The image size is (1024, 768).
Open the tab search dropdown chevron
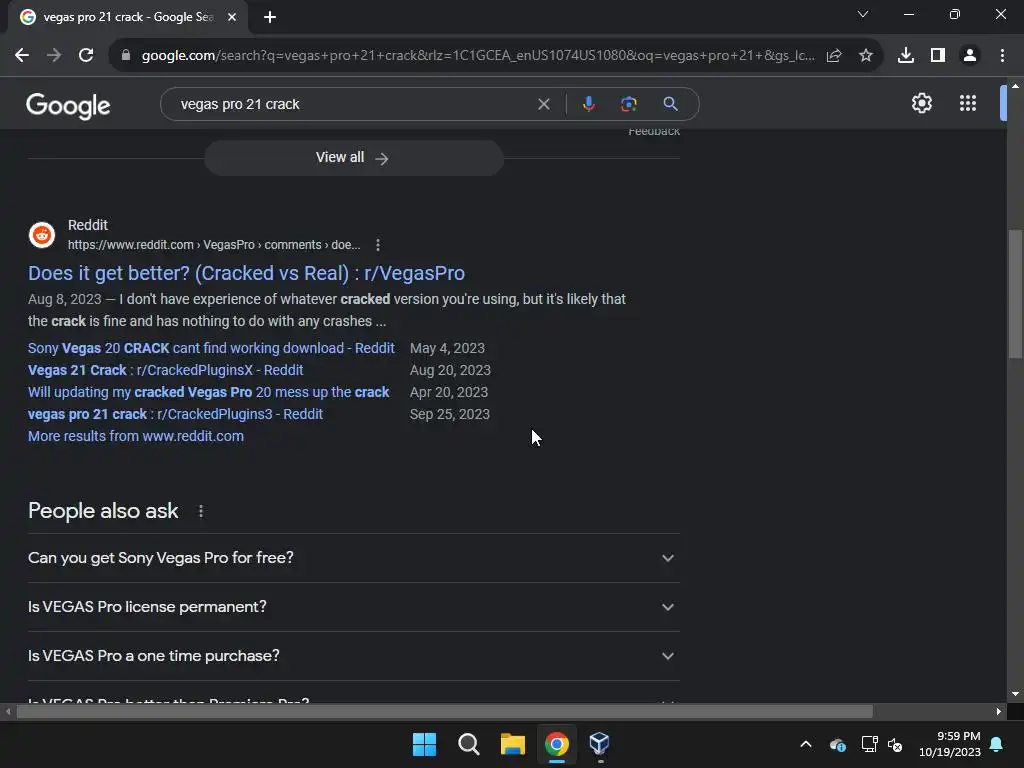(x=863, y=14)
